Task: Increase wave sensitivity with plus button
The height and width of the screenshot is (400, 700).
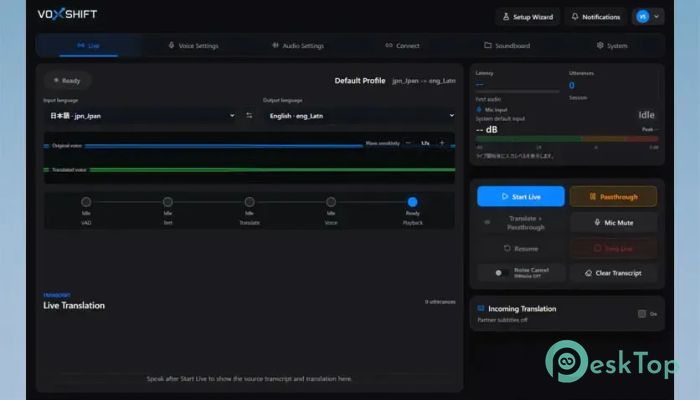Action: (x=442, y=143)
